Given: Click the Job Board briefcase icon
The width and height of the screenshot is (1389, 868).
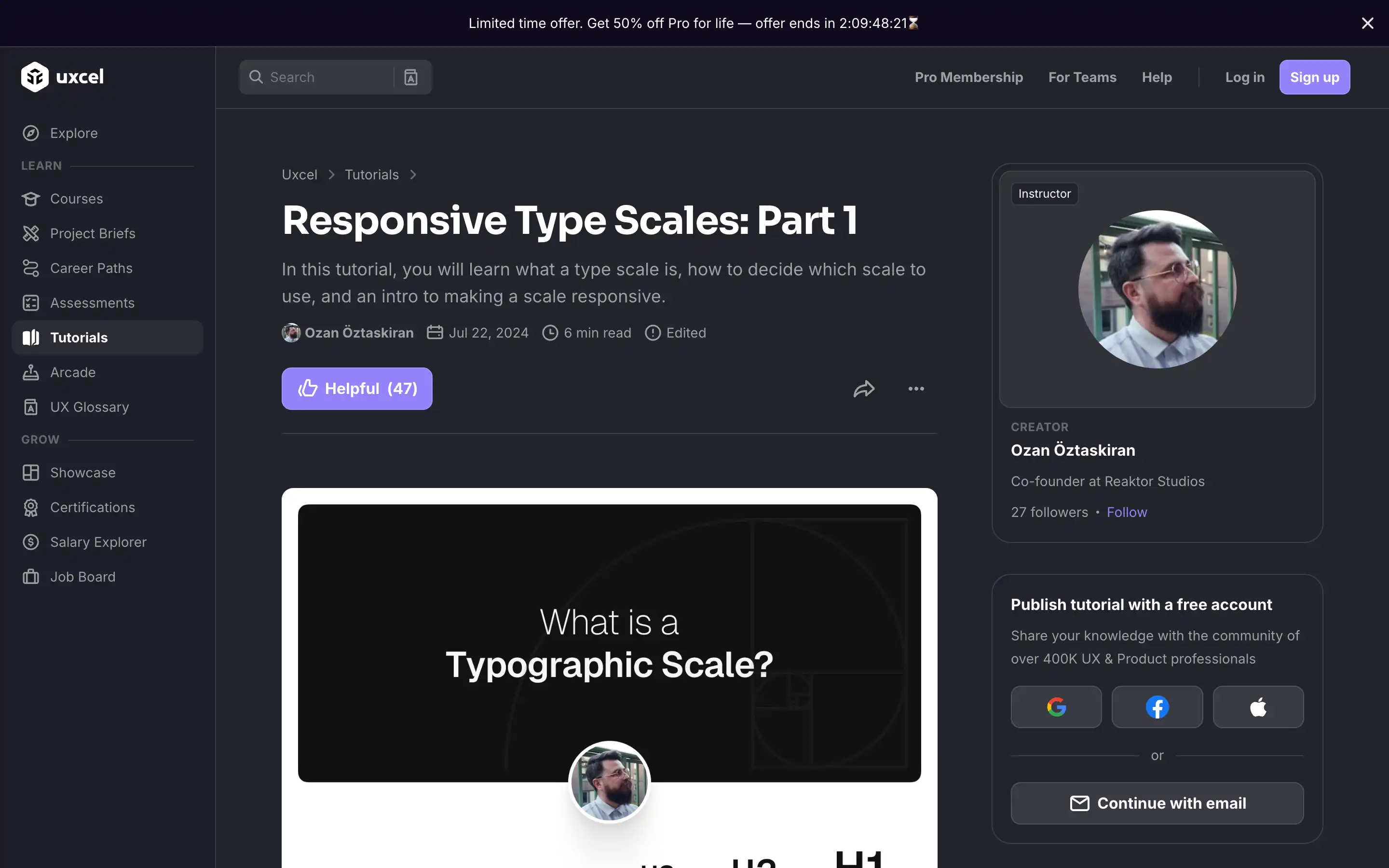Looking at the screenshot, I should point(31,577).
